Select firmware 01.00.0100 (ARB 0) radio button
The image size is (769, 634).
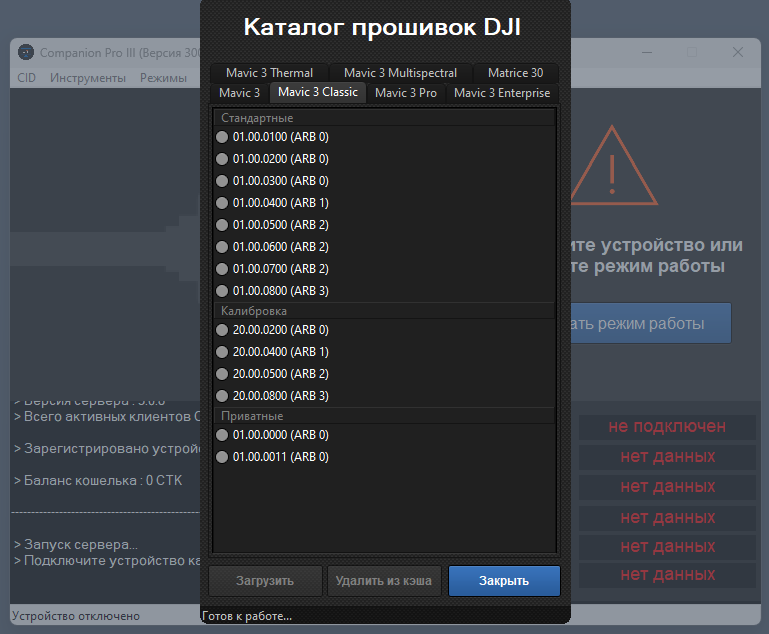point(222,137)
